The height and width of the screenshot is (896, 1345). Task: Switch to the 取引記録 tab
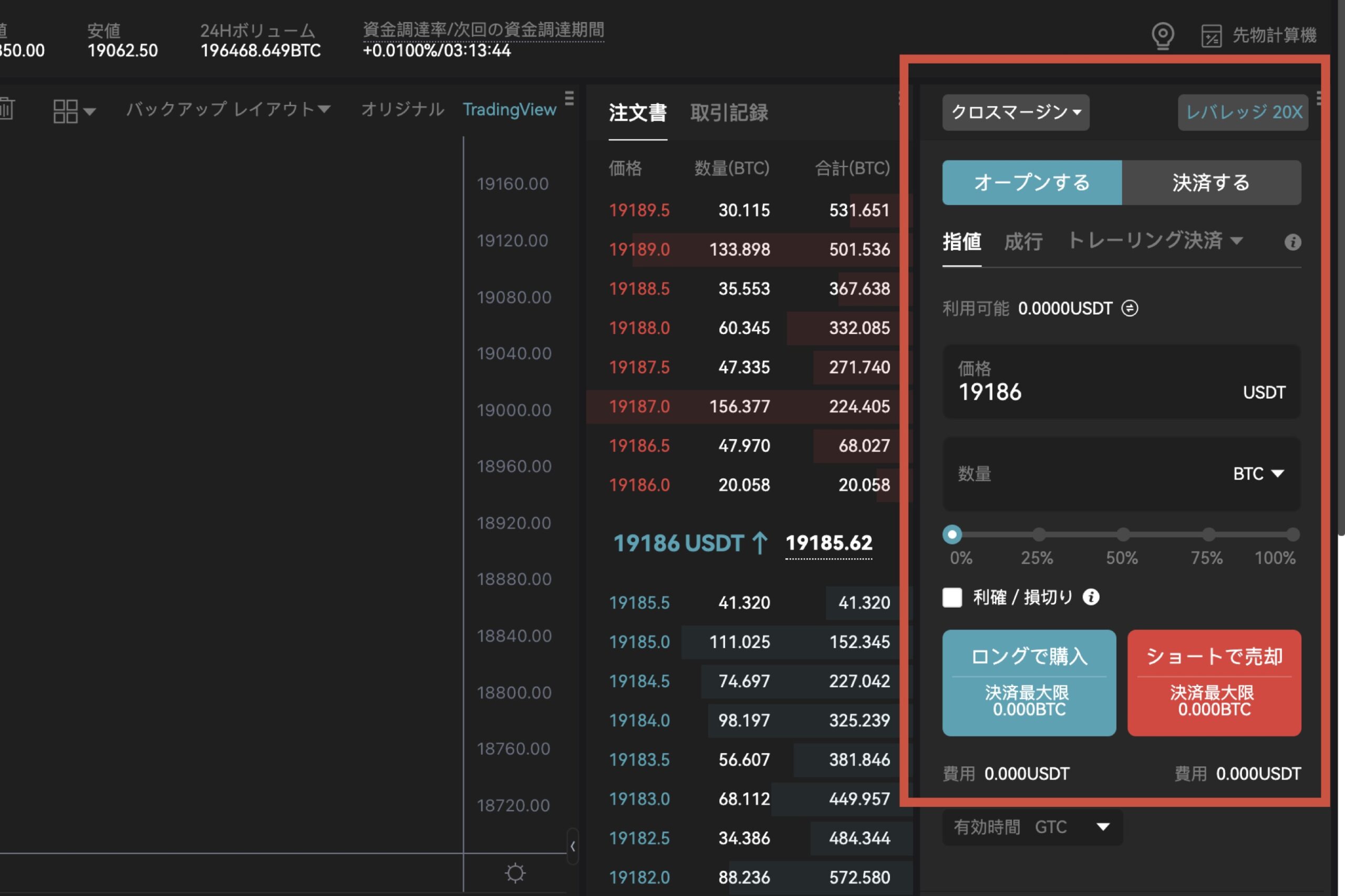click(729, 113)
